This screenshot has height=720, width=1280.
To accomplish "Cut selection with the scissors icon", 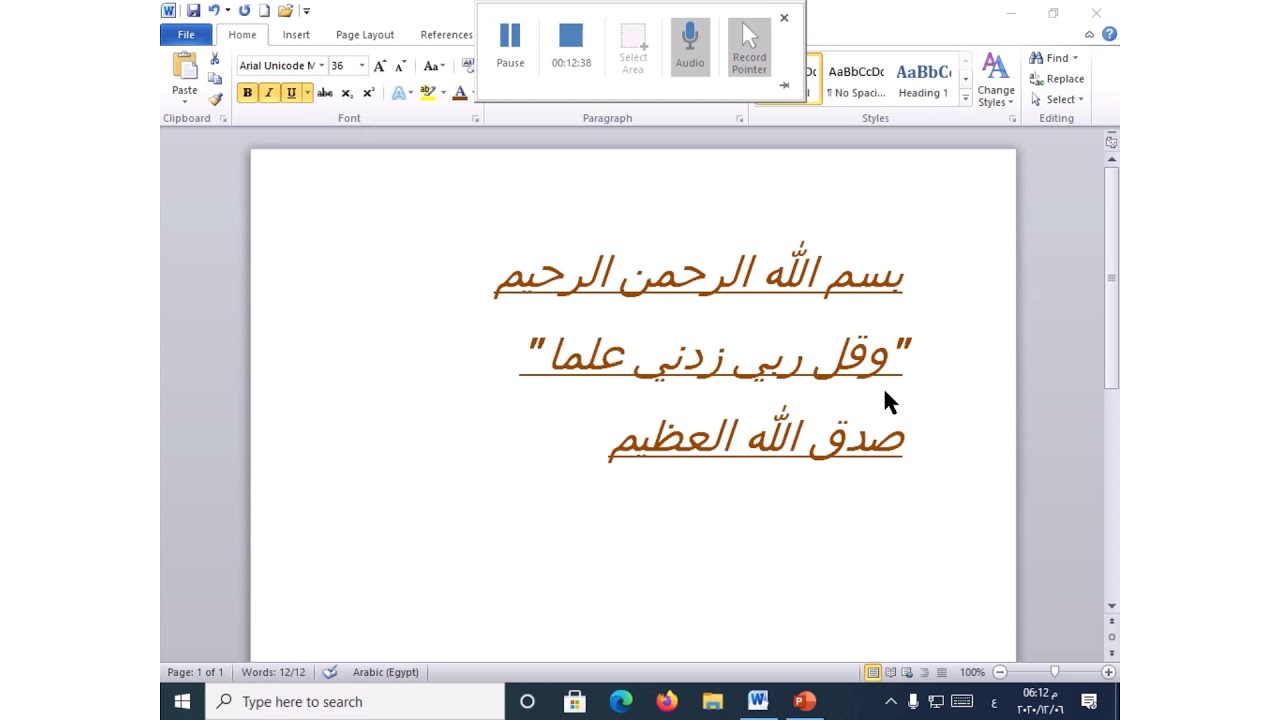I will [x=214, y=59].
